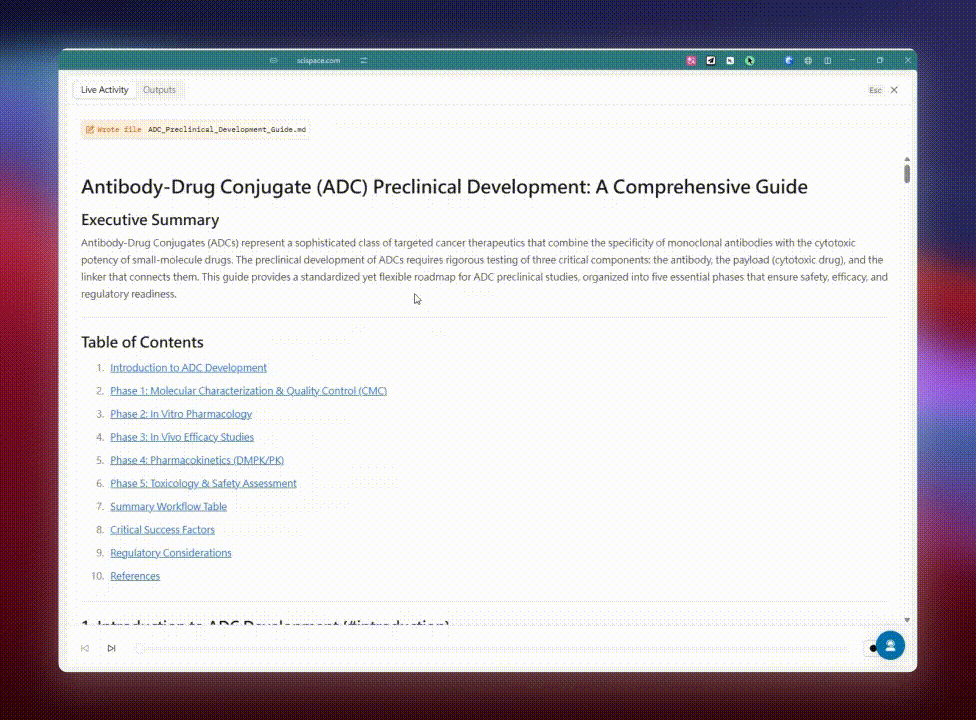This screenshot has width=976, height=720.
Task: Open the green cursor extension icon
Action: (749, 60)
